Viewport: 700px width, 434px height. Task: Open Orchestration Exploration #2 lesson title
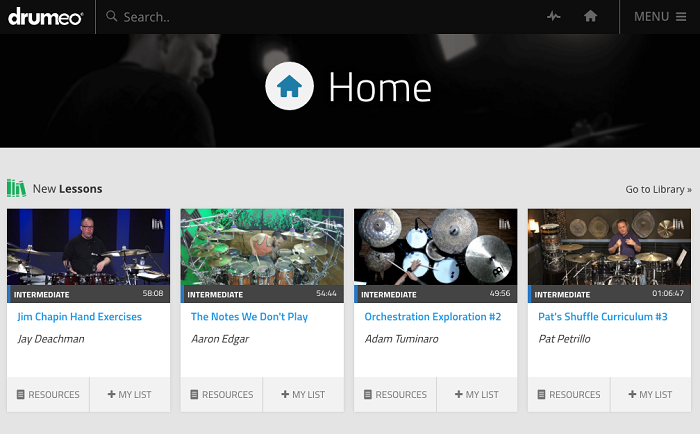click(433, 317)
